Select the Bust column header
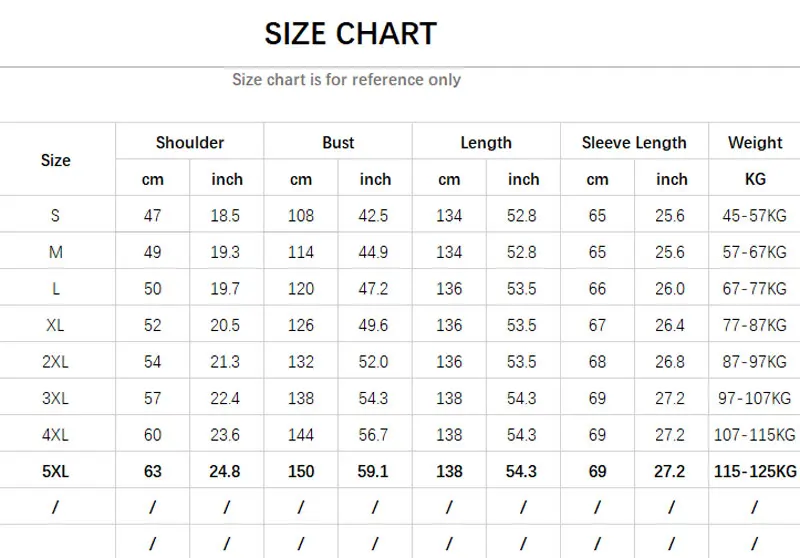Image resolution: width=800 pixels, height=558 pixels. point(338,143)
